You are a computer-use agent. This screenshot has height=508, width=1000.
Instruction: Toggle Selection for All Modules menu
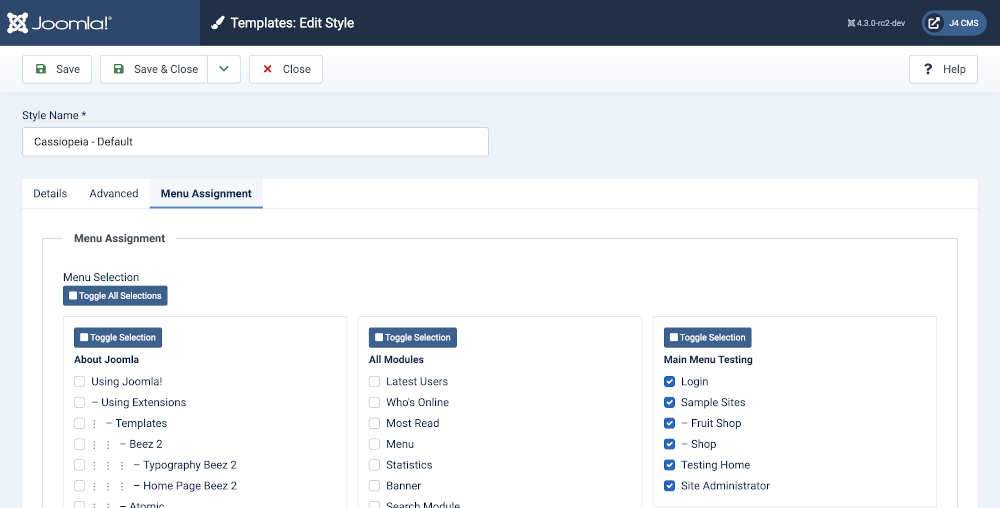coord(413,337)
